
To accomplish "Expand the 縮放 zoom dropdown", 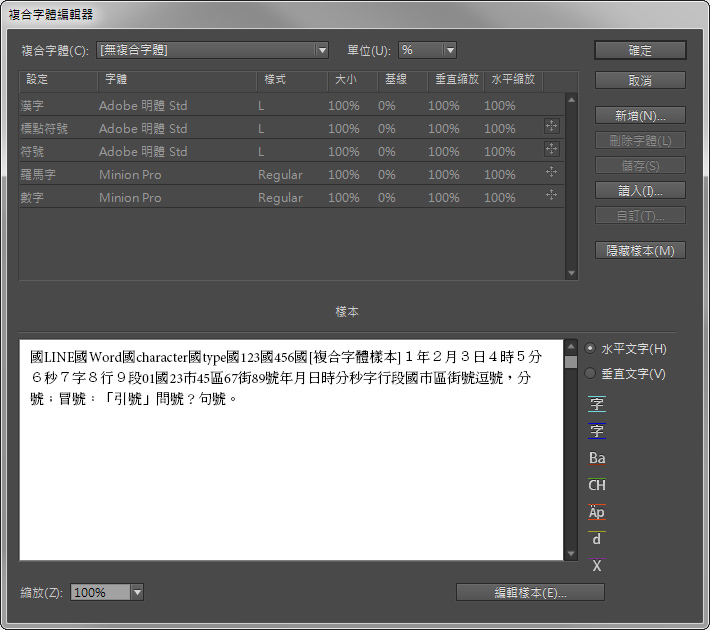I will (137, 593).
